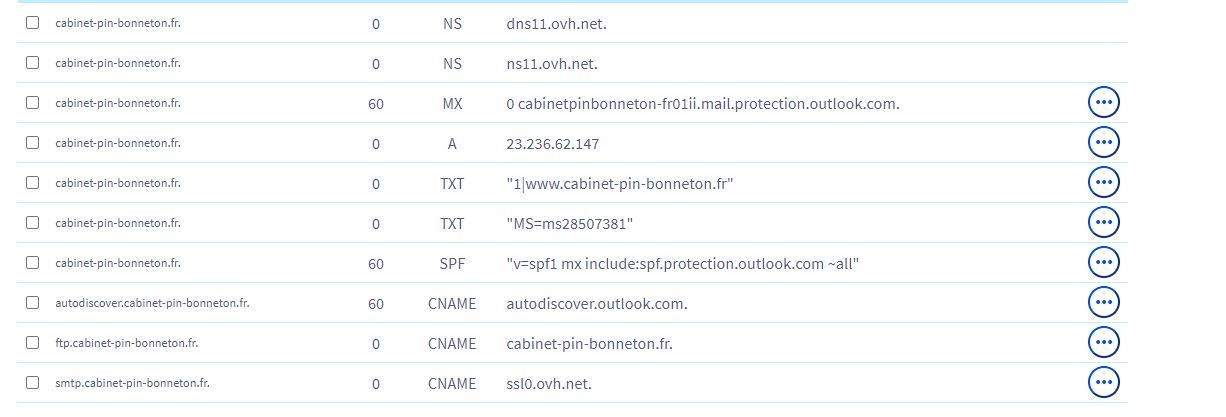Viewport: 1226px width, 417px height.
Task: Open actions menu for A record 23.236.62.147
Action: coord(1103,142)
